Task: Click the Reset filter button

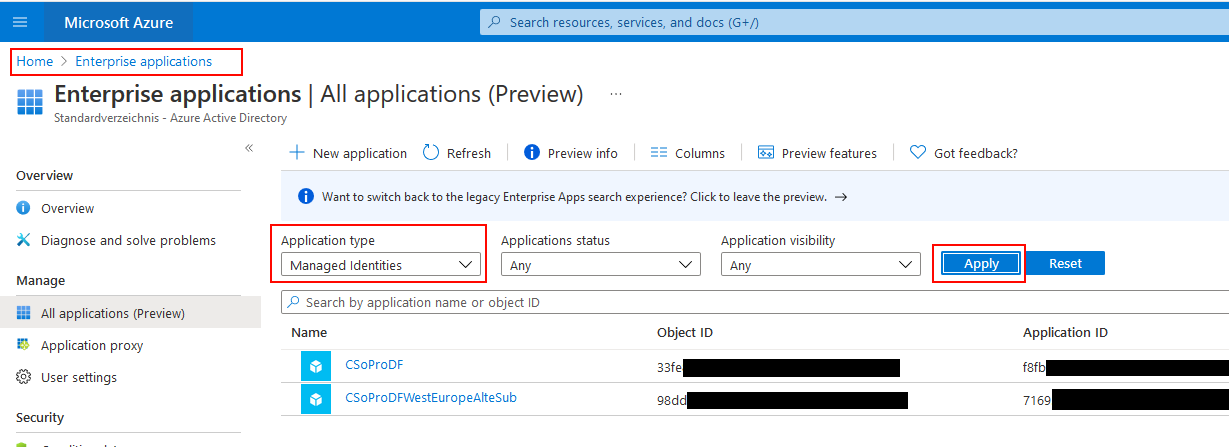Action: [1065, 263]
